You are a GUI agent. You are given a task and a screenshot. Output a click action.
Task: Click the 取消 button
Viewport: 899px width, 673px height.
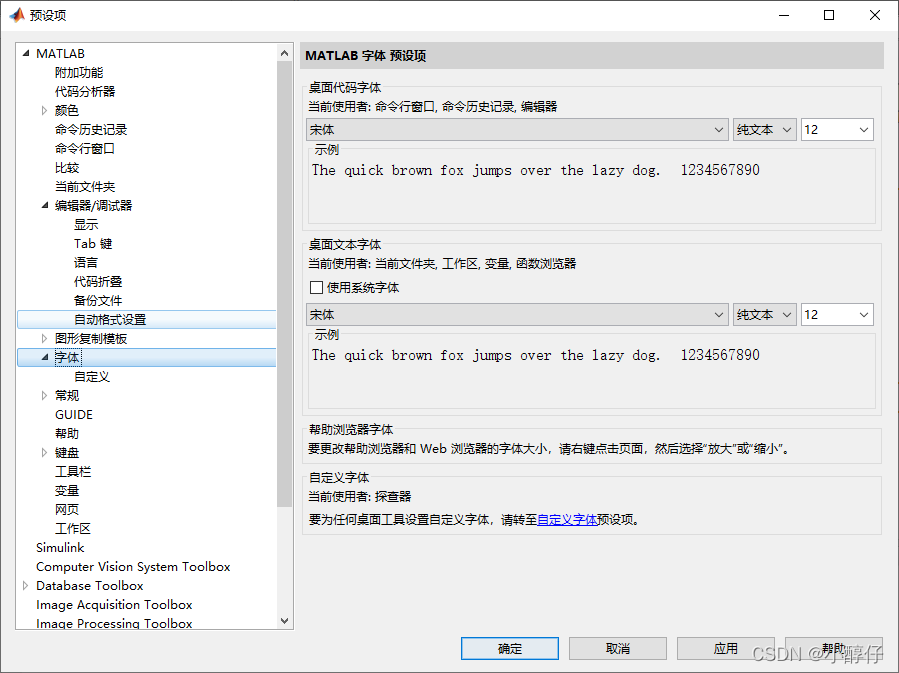point(617,648)
